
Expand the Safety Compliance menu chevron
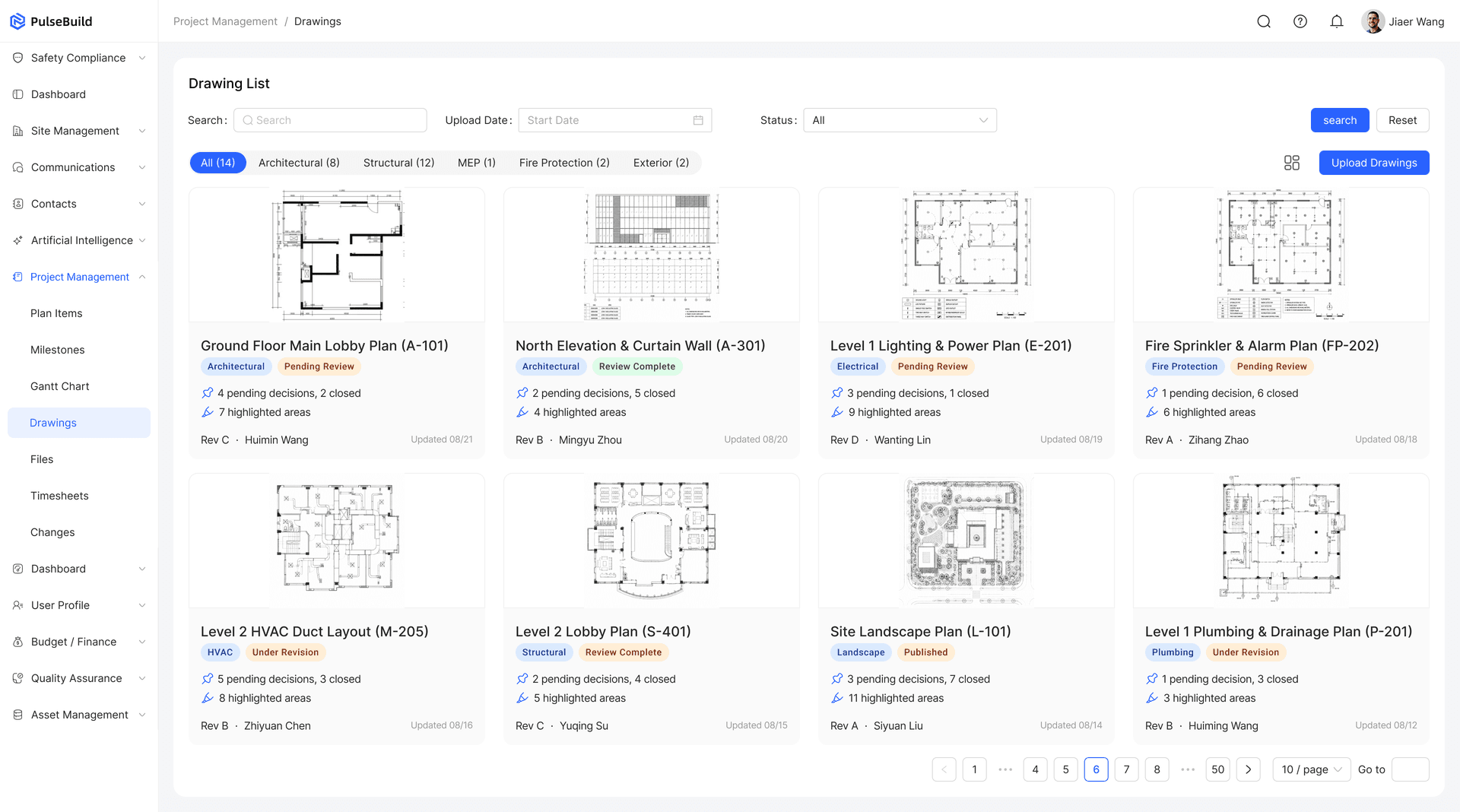pos(142,58)
